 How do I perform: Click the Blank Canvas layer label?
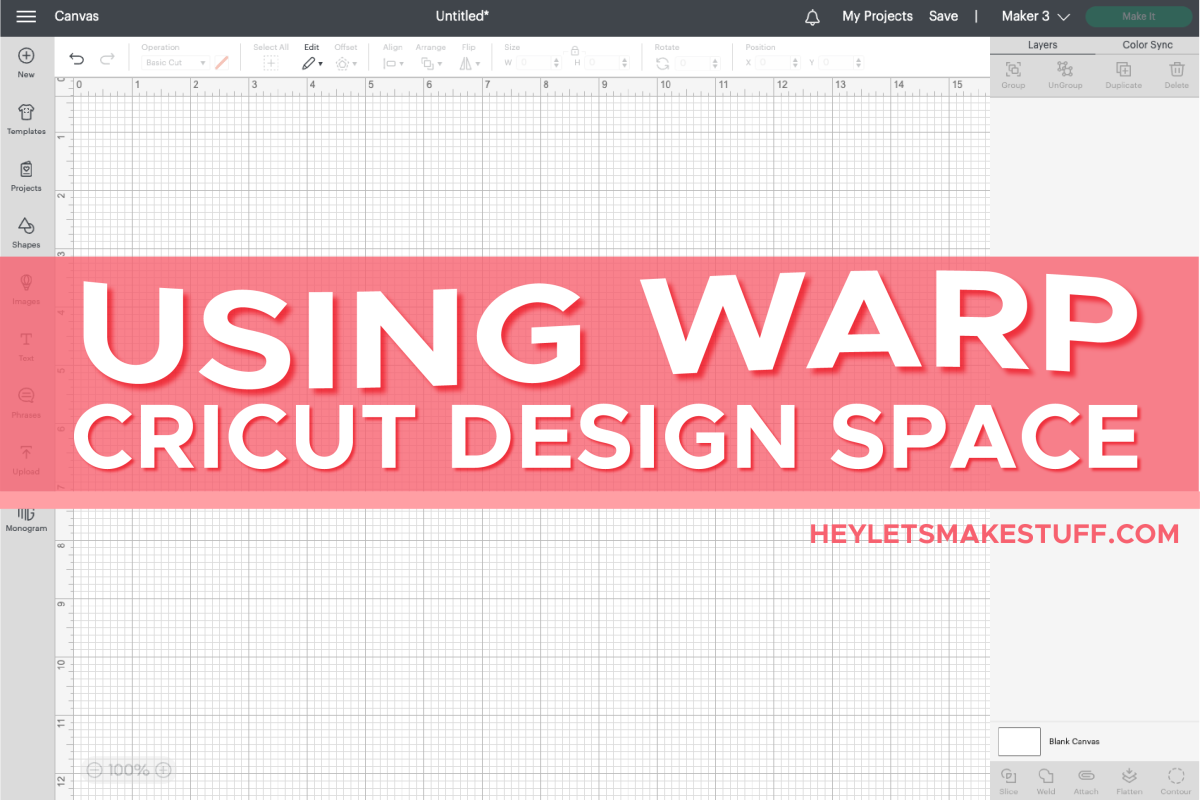1074,742
